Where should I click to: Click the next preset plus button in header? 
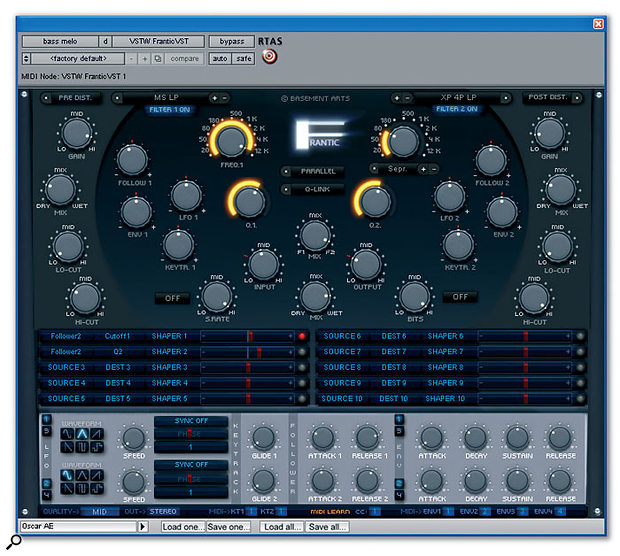coord(145,59)
